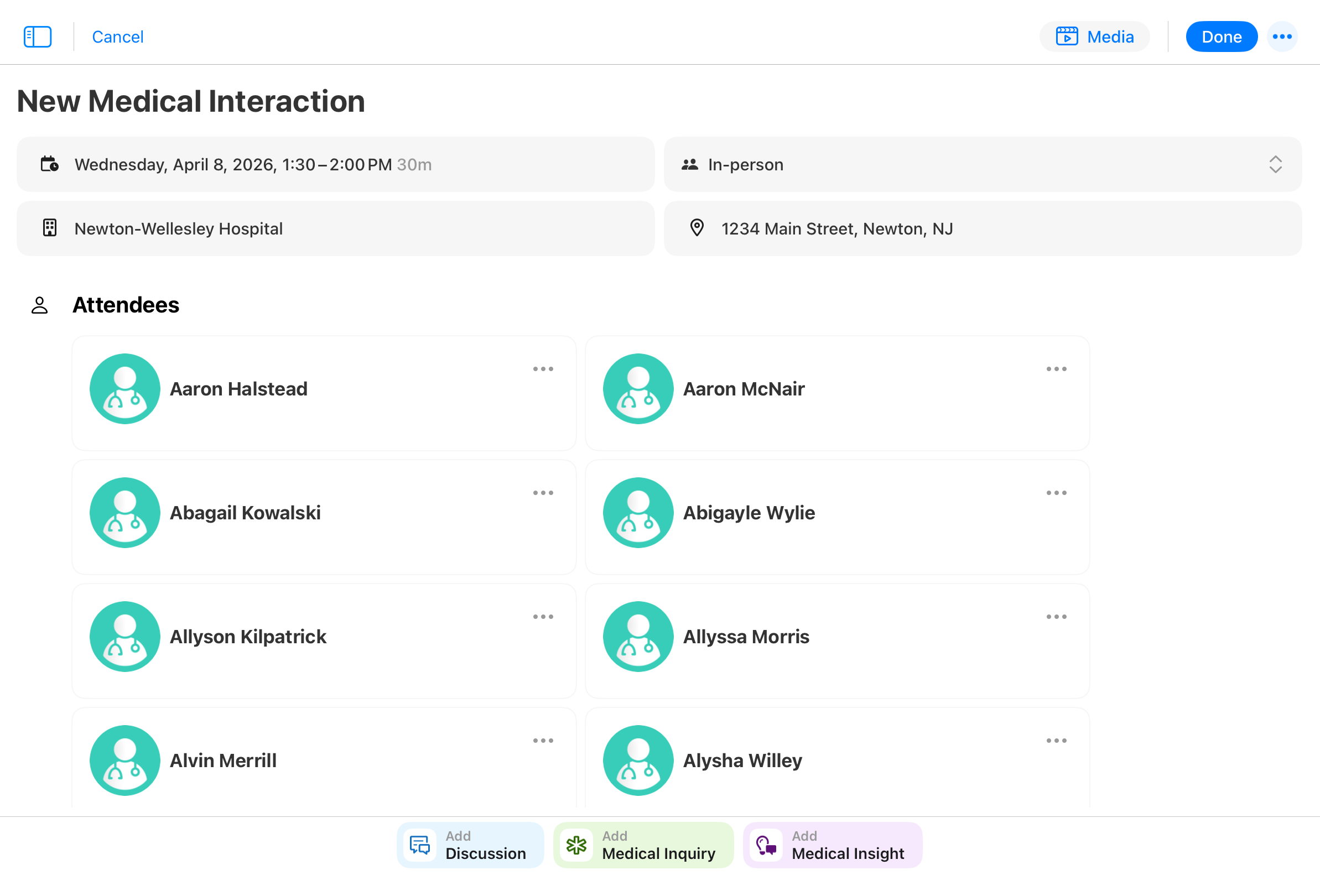Open options menu for Aaron Halstead
The width and height of the screenshot is (1320, 896).
coord(543,369)
